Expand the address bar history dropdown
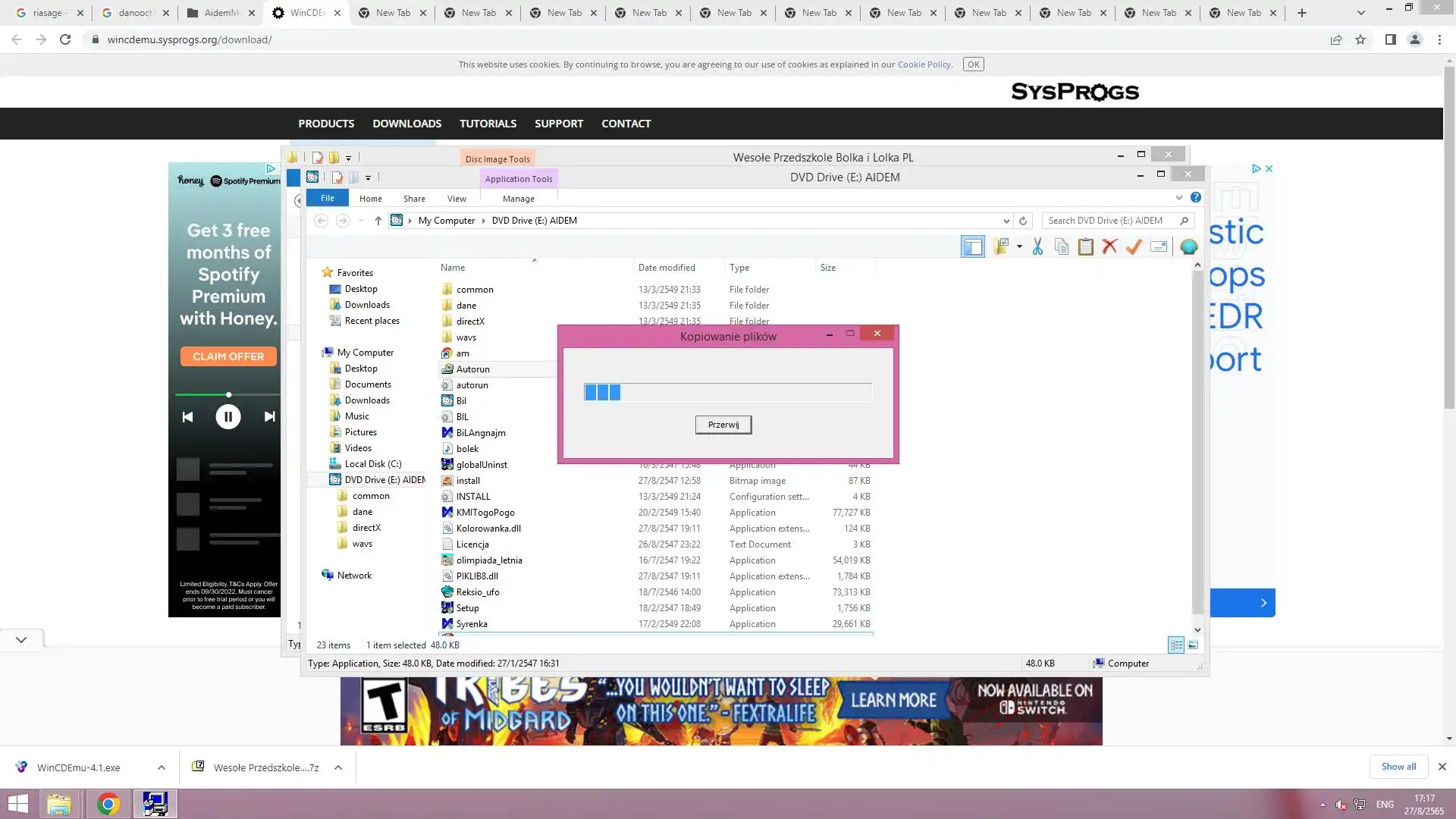Screen dimensions: 1456x819 1006,221
